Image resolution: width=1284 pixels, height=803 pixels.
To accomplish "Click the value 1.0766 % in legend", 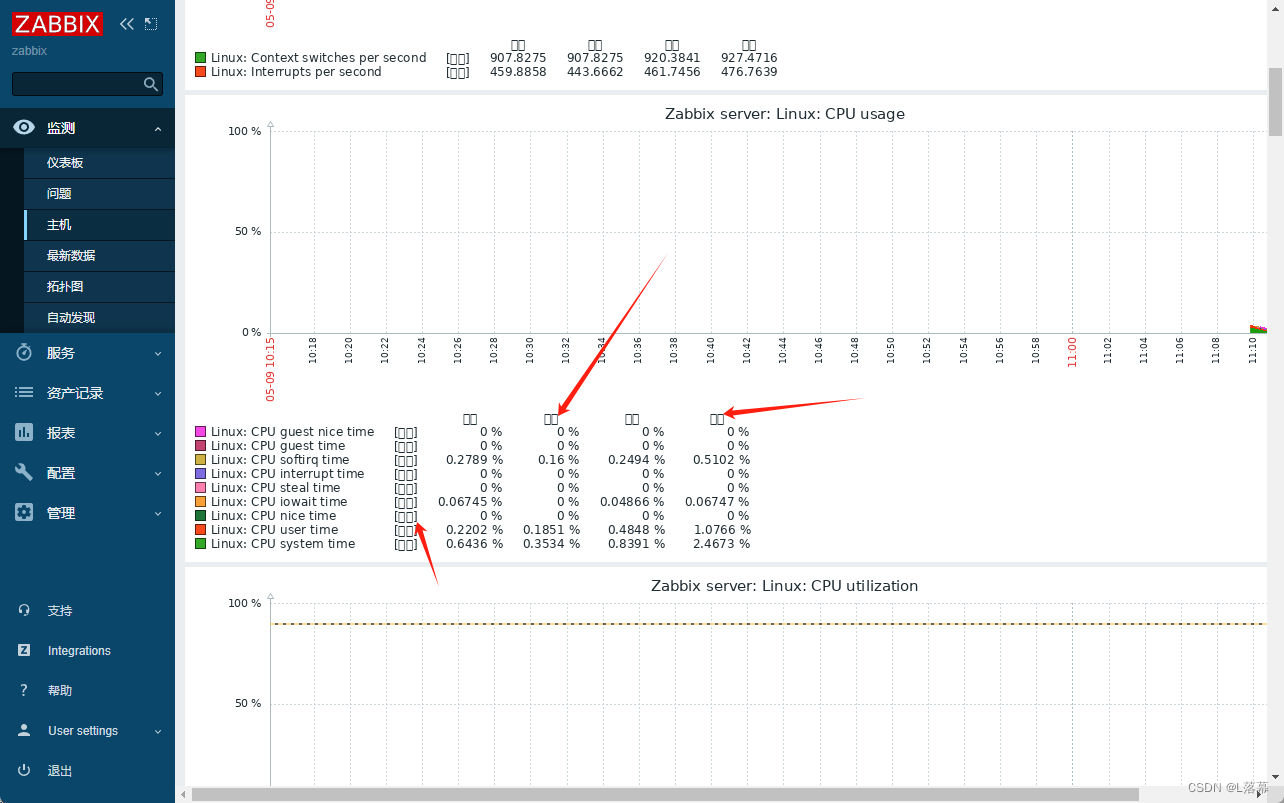I will pos(721,530).
